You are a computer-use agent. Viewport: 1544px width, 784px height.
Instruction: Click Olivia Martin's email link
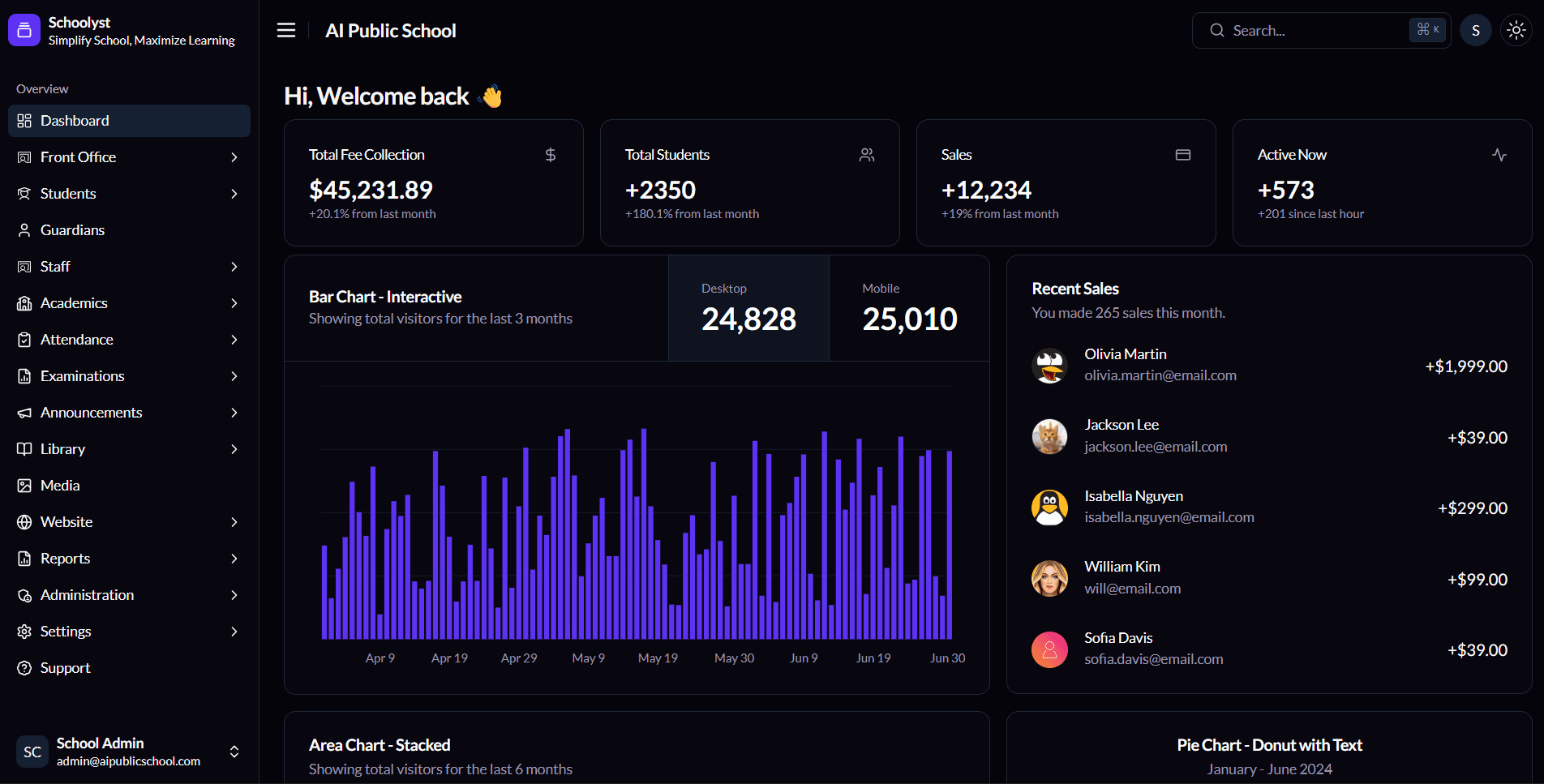tap(1160, 375)
